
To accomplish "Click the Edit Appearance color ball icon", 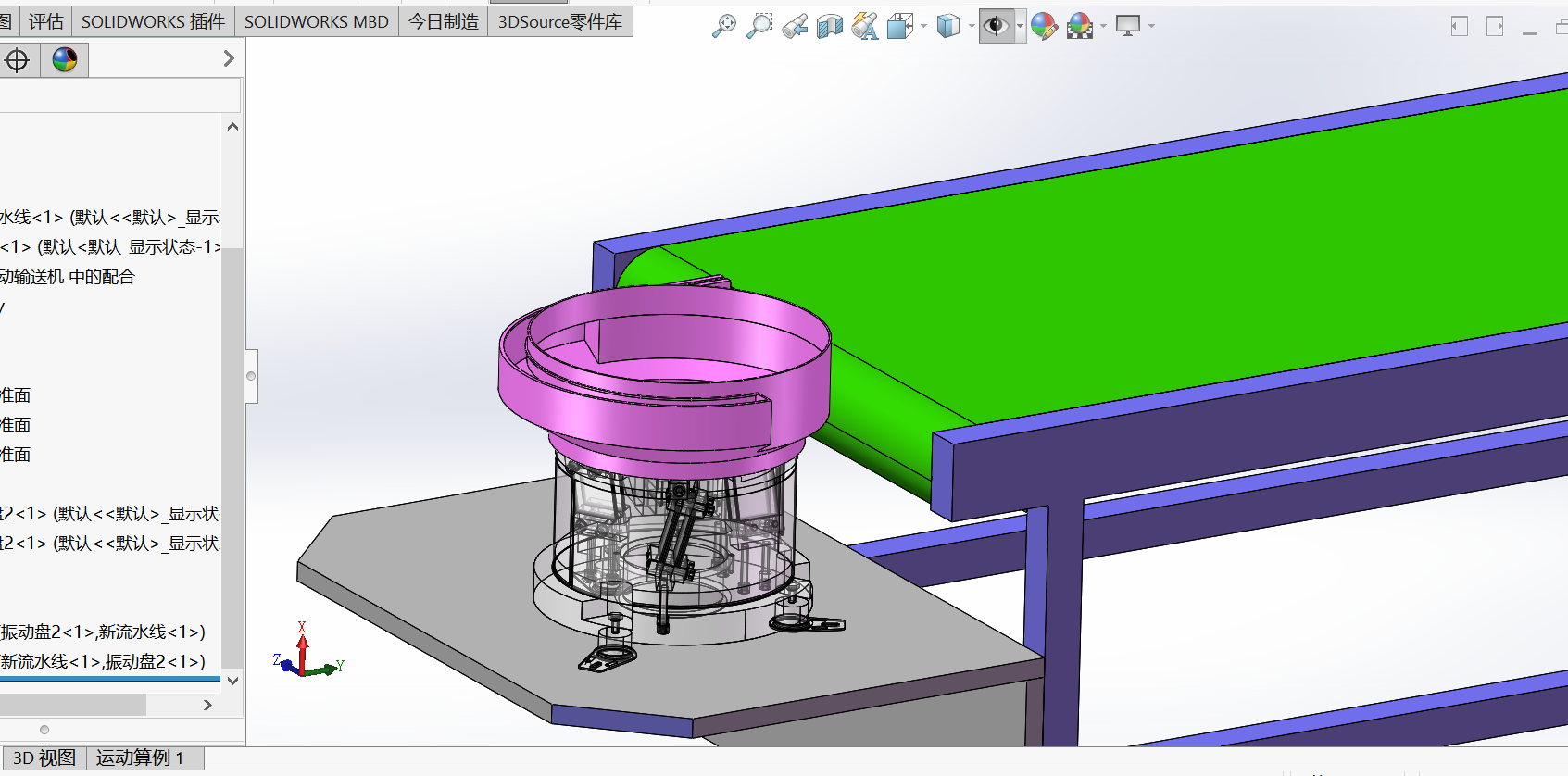I will click(1044, 26).
